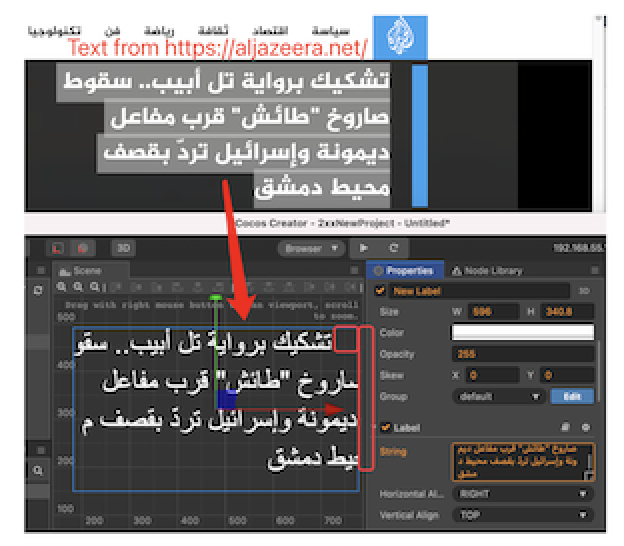624x546 pixels.
Task: Click the red X-axis gizmo arrow
Action: (x=333, y=409)
